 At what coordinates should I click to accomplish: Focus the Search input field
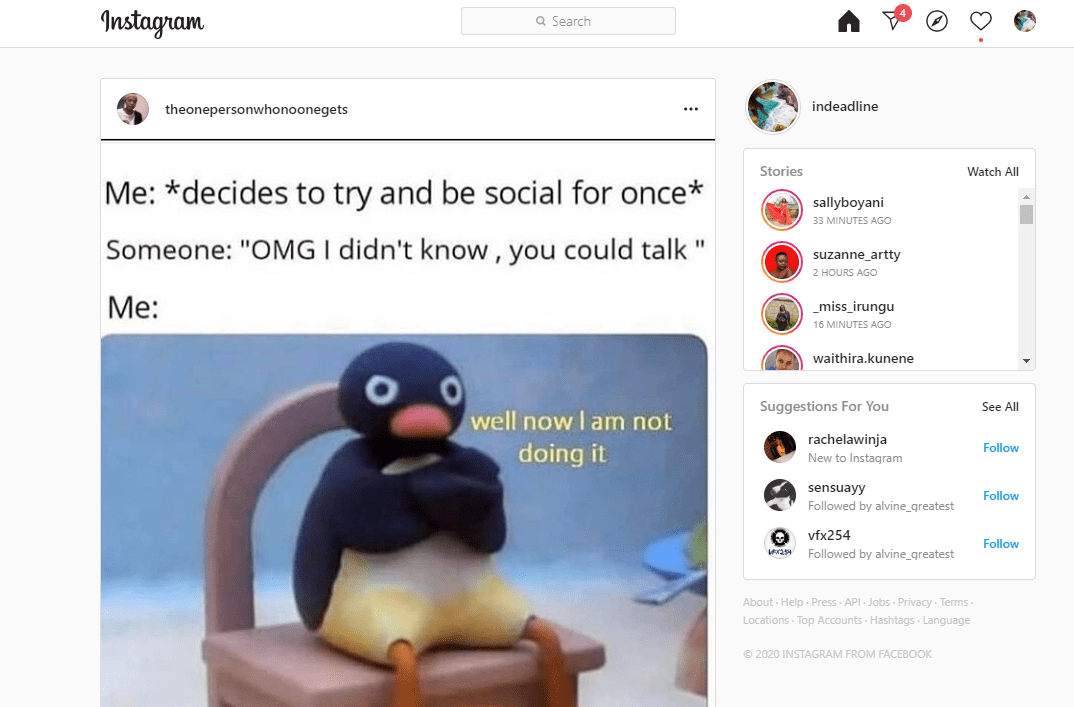569,21
